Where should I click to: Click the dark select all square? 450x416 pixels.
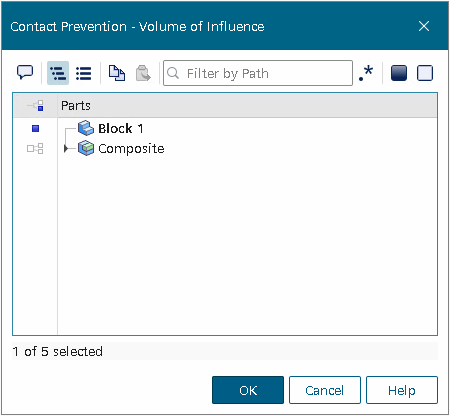(399, 73)
